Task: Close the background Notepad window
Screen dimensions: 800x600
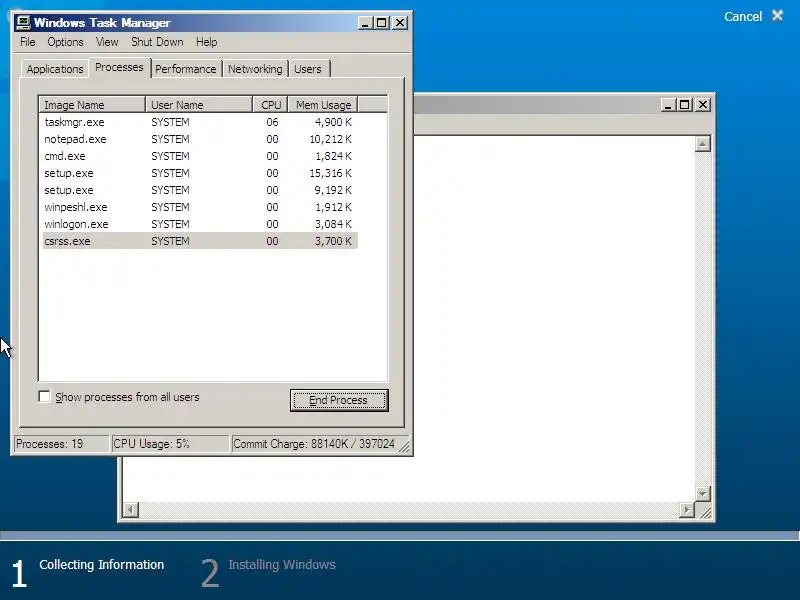Action: click(703, 105)
